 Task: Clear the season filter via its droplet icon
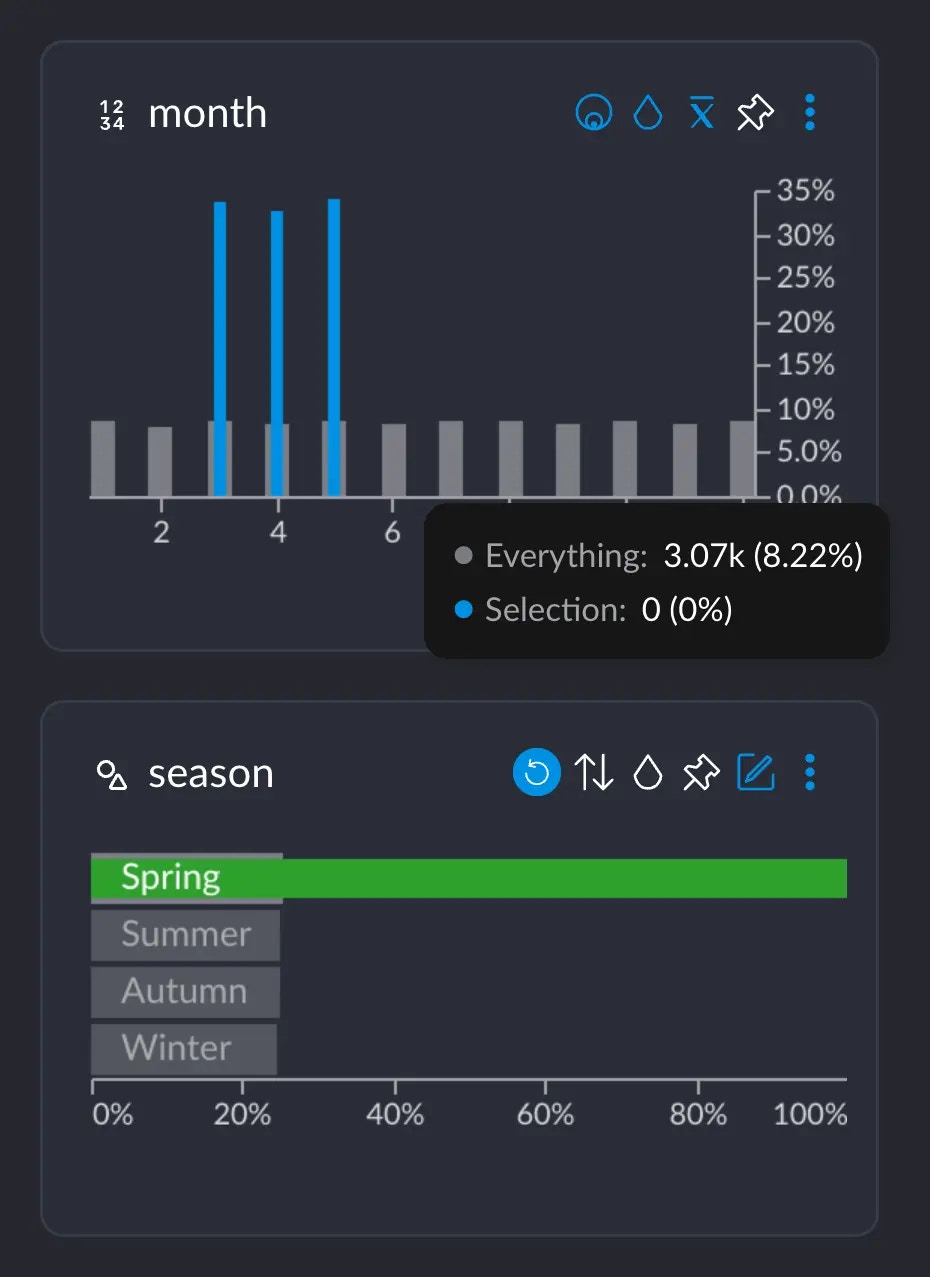tap(647, 773)
